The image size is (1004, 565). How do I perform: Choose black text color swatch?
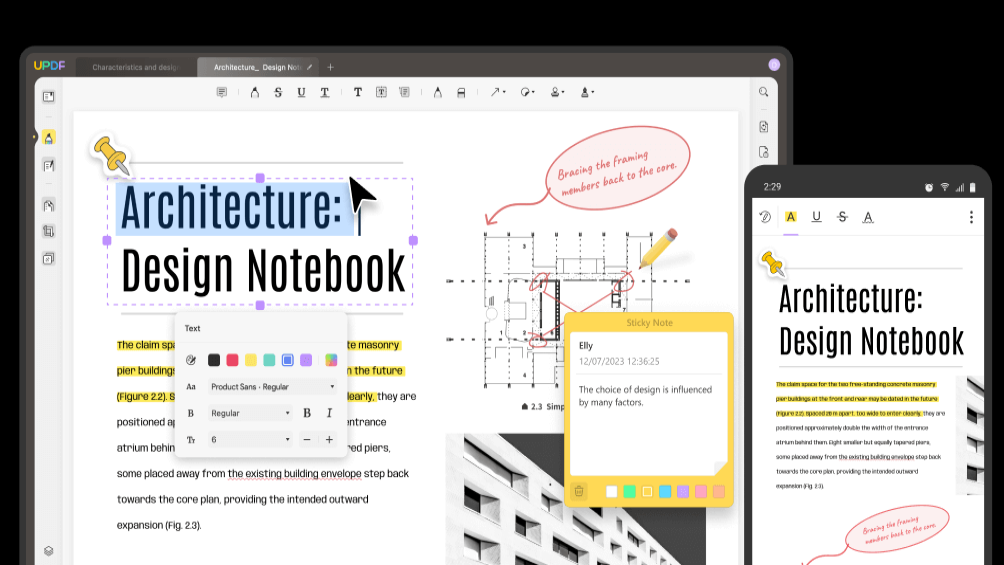[x=214, y=360]
